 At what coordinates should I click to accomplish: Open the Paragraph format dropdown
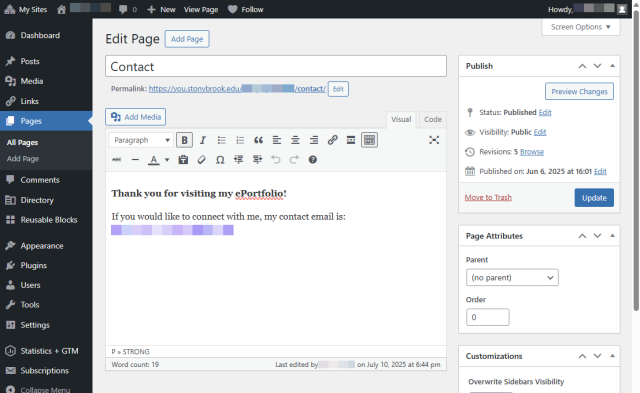(x=141, y=140)
